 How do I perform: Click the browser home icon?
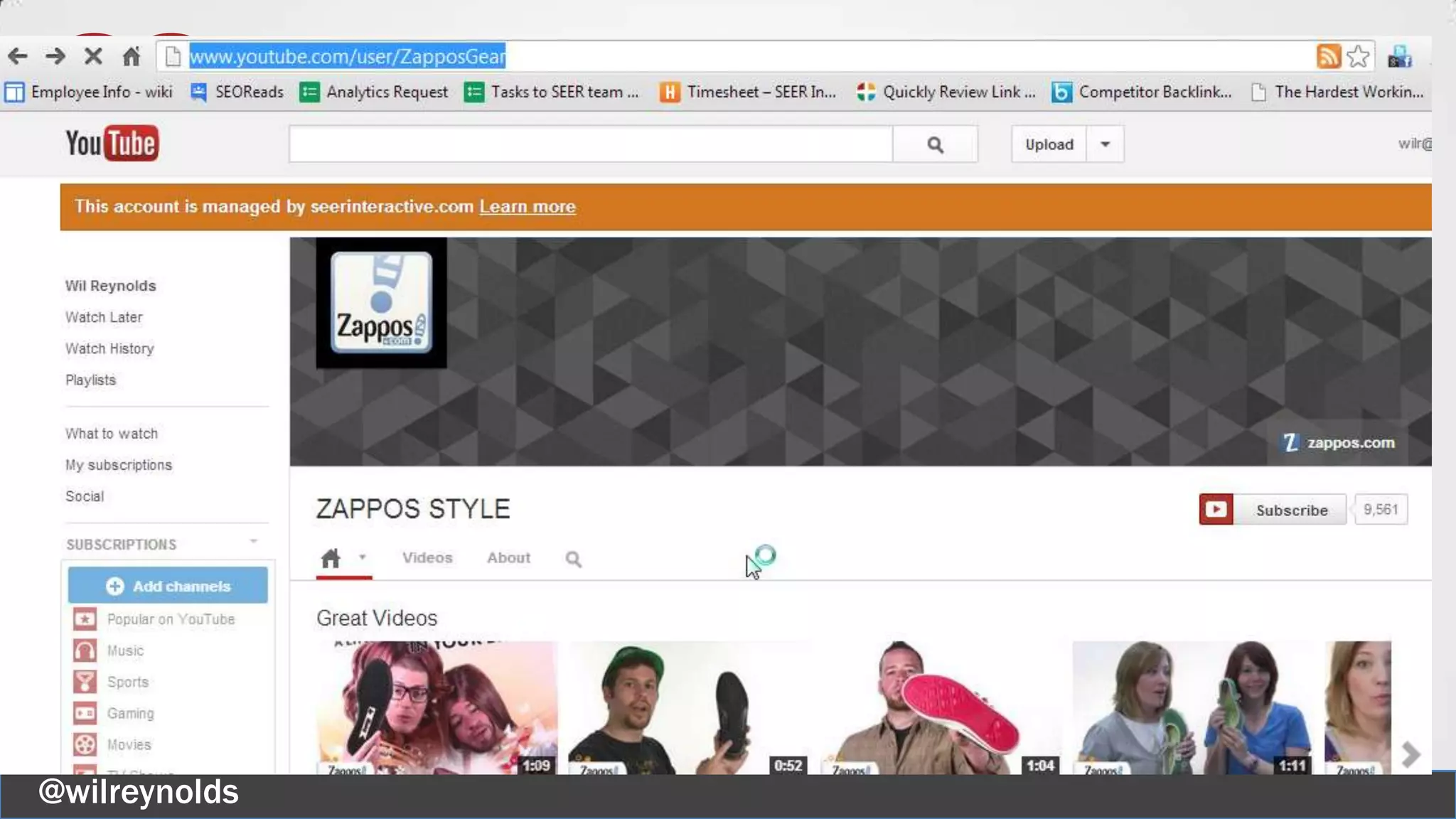coord(131,56)
